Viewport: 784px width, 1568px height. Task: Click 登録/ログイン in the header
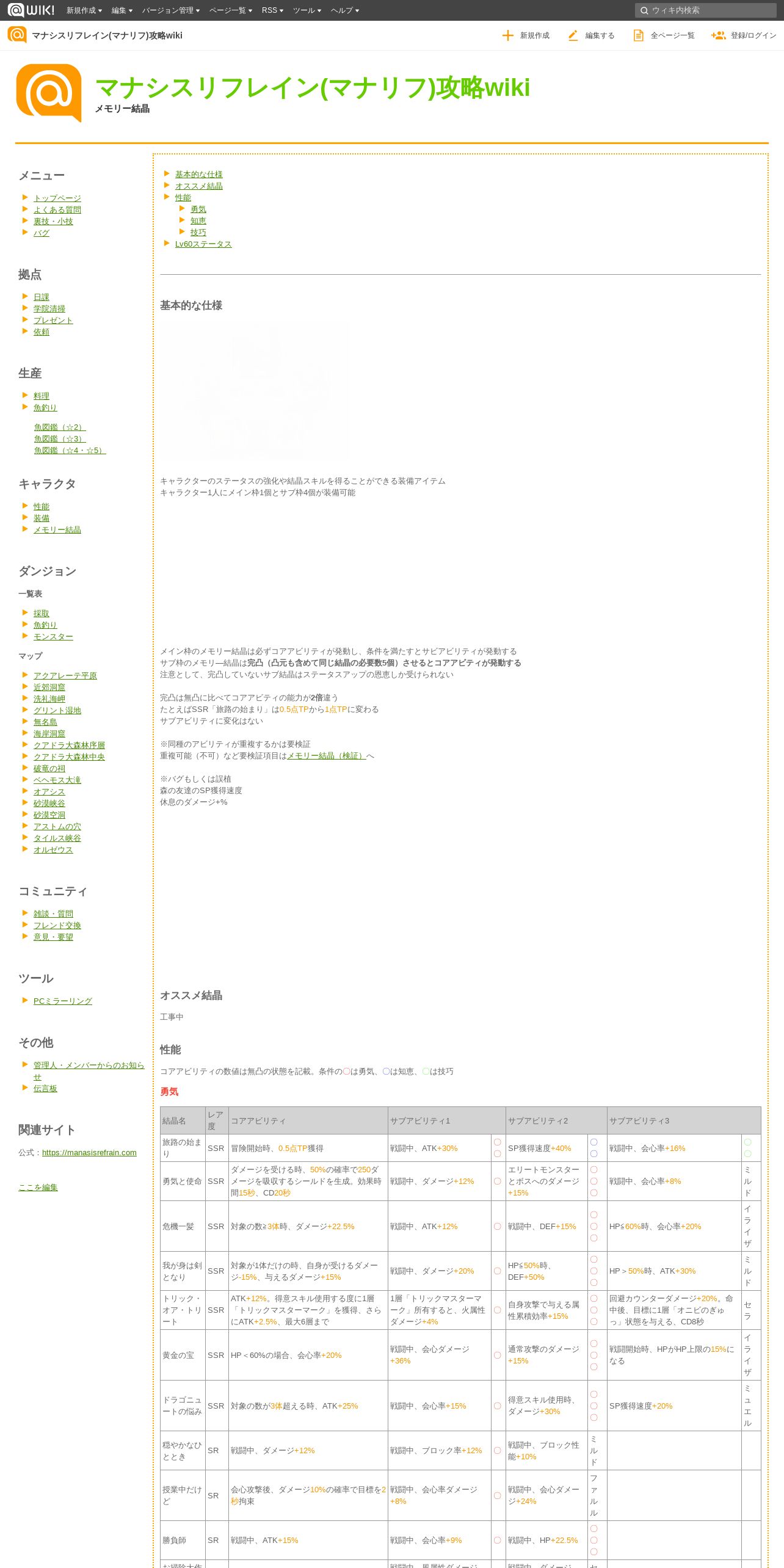click(x=744, y=35)
